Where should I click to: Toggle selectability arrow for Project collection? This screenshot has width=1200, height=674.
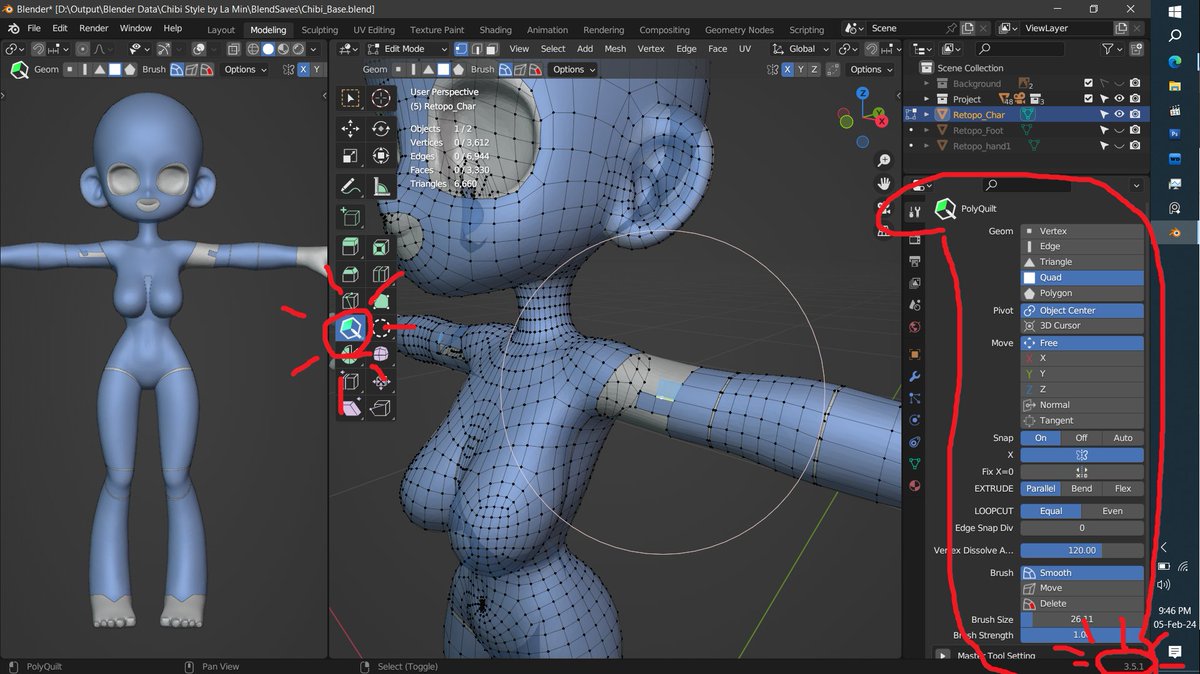coord(1106,99)
